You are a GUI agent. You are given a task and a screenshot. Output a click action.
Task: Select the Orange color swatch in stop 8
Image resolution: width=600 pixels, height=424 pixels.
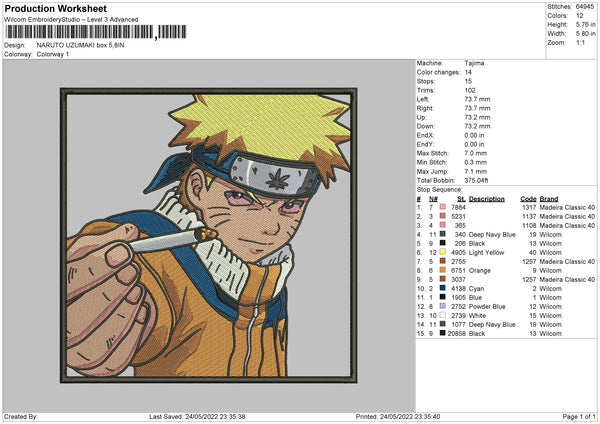[443, 270]
